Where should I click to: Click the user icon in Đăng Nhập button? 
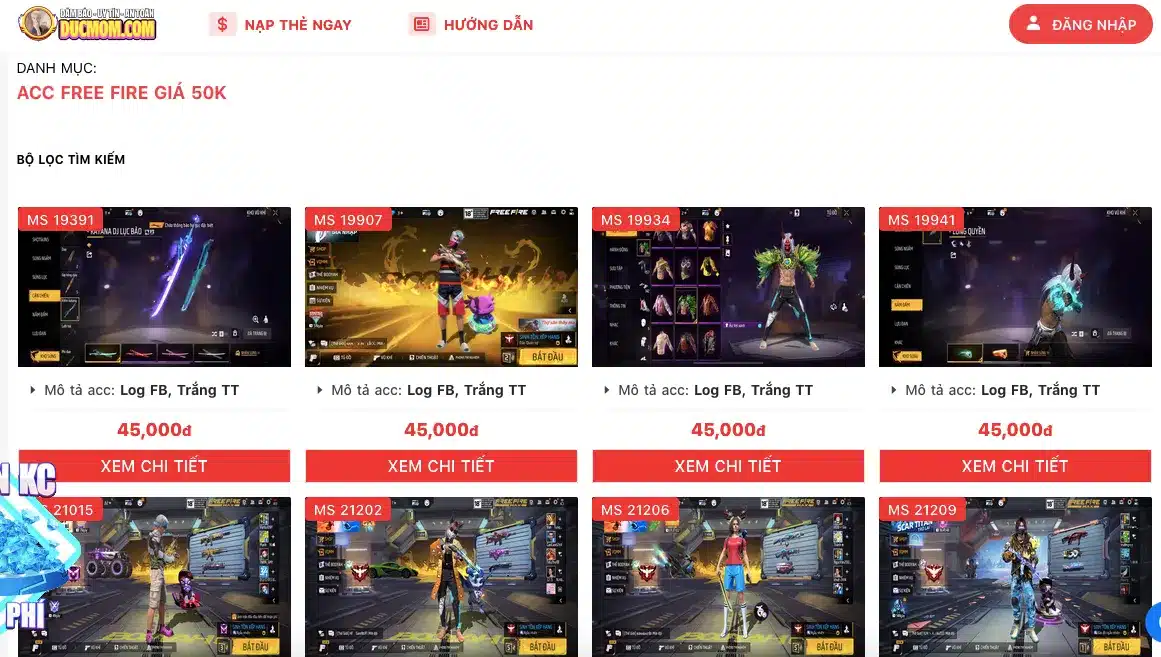1033,24
